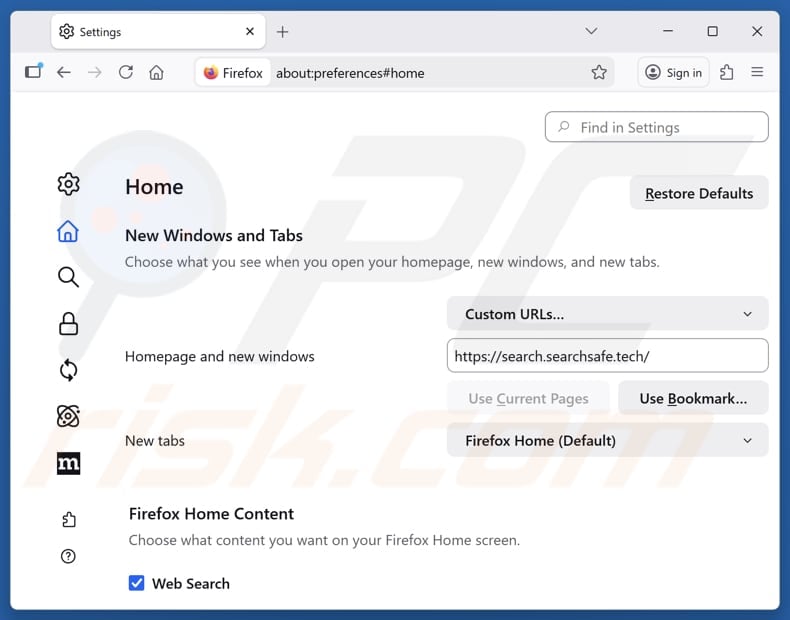
Task: Click the Firefox Home Content heading
Action: (211, 513)
